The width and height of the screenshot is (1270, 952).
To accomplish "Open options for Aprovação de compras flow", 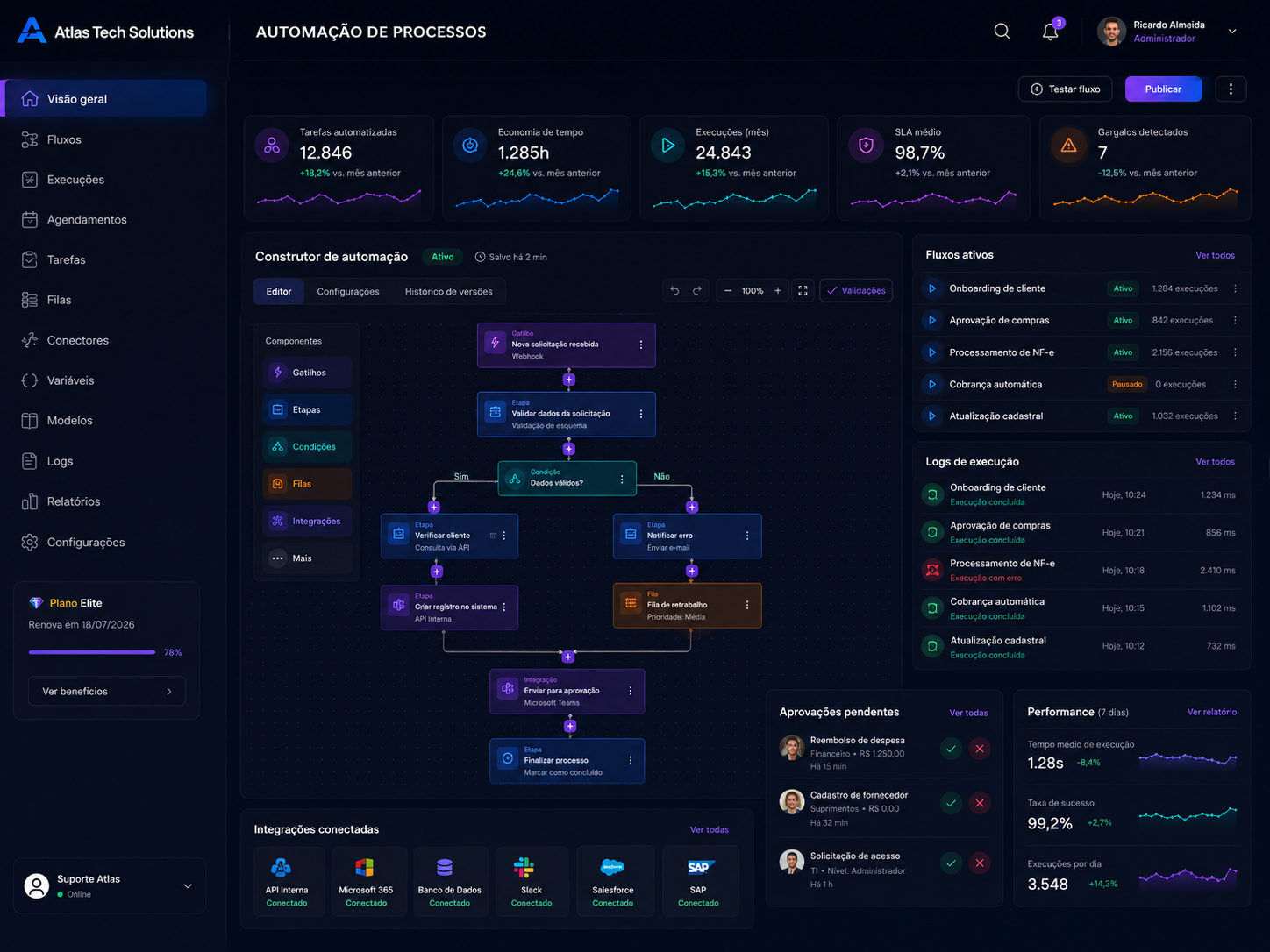I will pos(1235,320).
